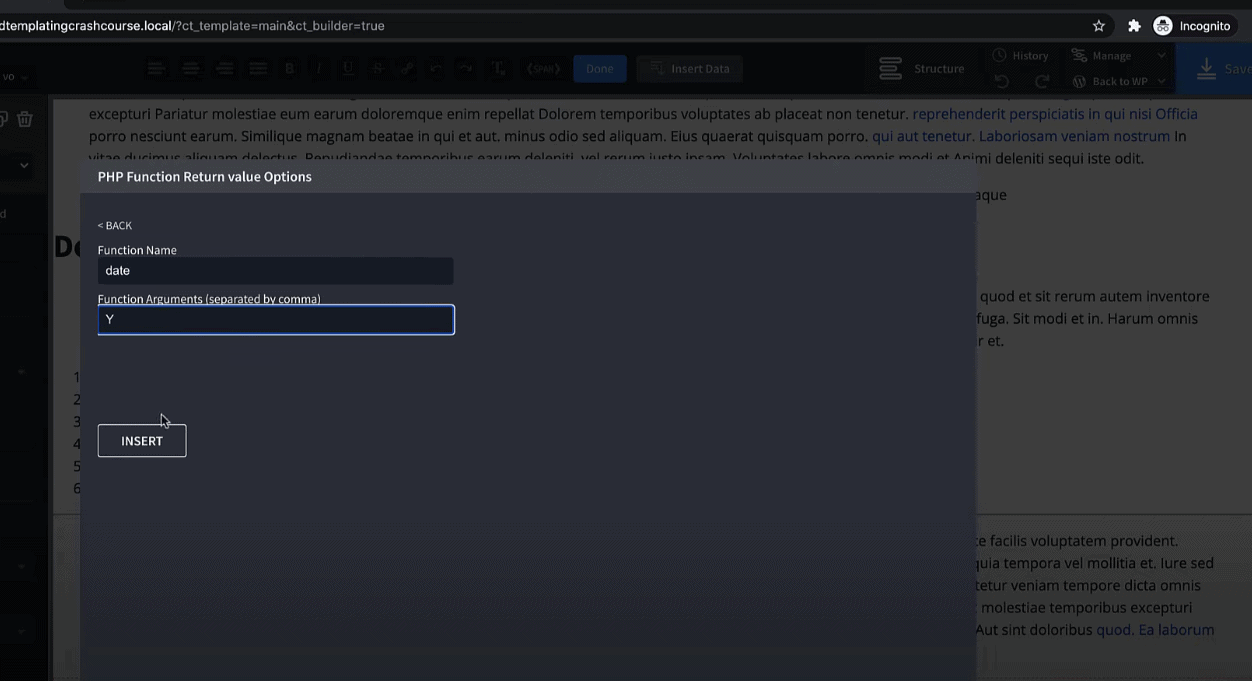Click the bold formatting icon
This screenshot has height=681, width=1252.
[290, 69]
